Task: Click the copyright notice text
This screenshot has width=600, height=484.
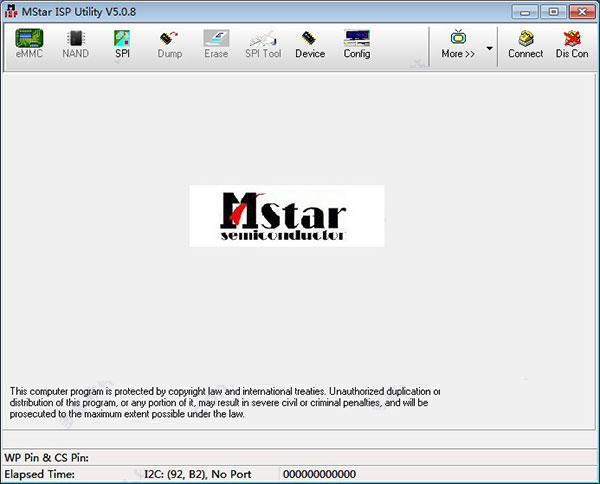Action: click(x=225, y=403)
